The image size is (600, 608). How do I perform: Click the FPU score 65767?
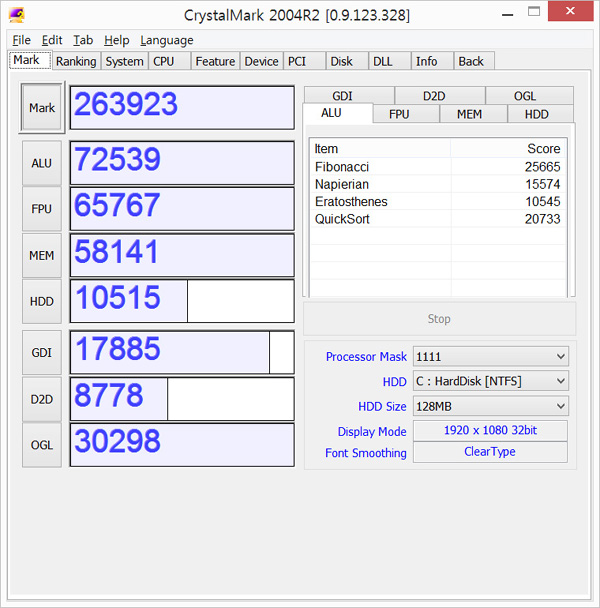(x=182, y=209)
